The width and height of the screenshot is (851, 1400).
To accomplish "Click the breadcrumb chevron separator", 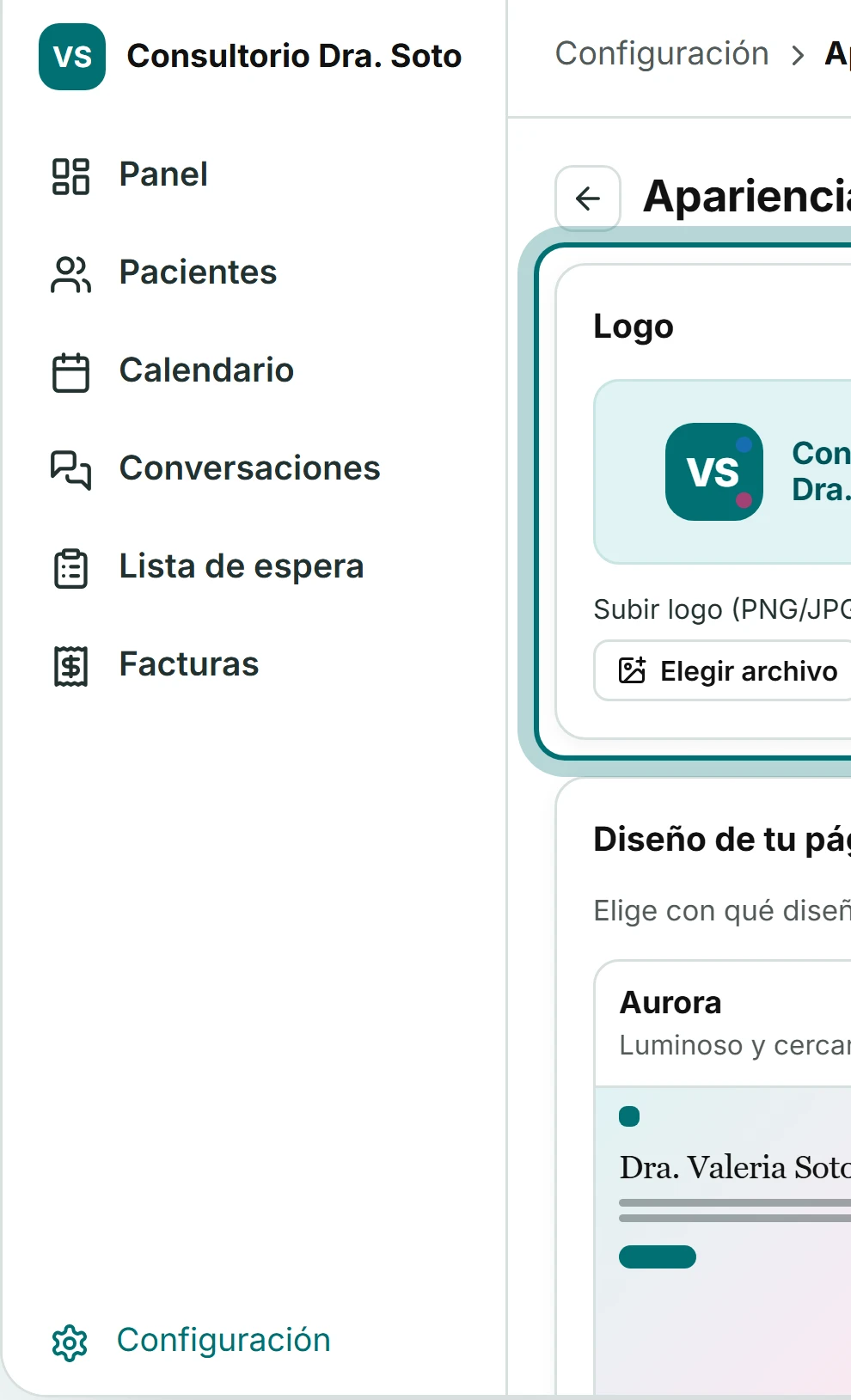I will click(798, 56).
